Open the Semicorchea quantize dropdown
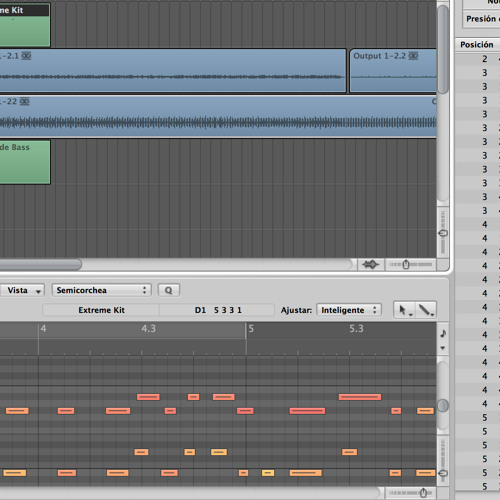500x500 pixels. [x=101, y=290]
